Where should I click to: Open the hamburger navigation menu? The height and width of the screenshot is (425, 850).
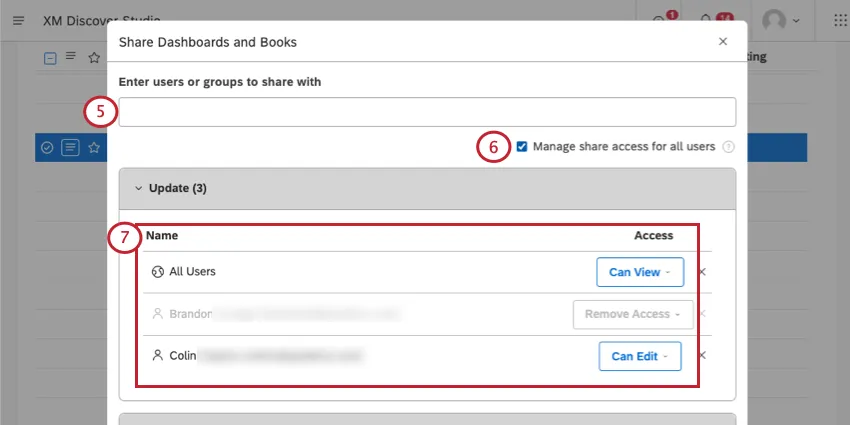click(x=18, y=20)
